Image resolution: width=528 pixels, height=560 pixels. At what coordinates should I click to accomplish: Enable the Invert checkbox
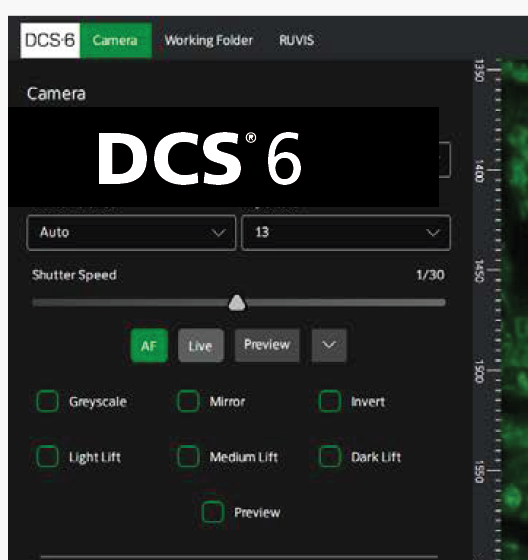point(330,401)
